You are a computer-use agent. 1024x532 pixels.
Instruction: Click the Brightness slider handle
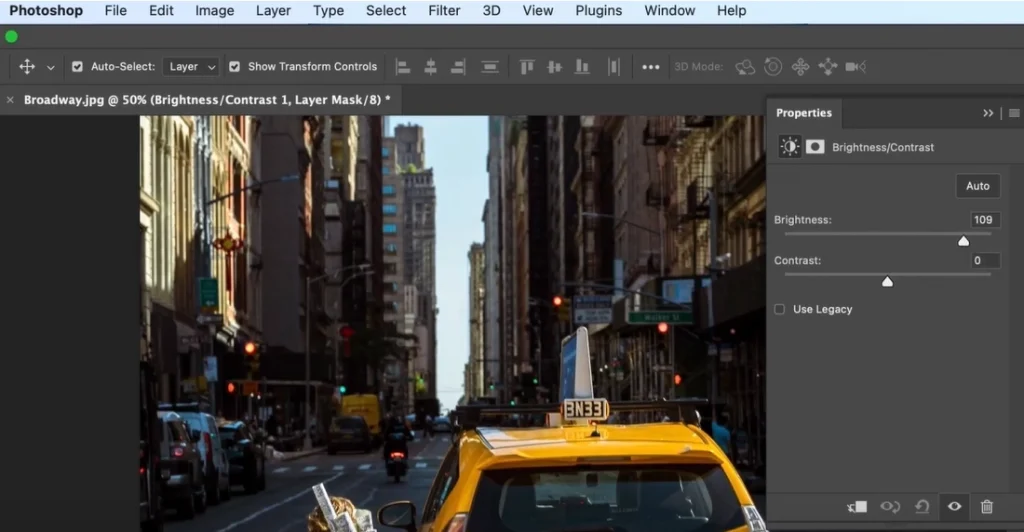(963, 241)
